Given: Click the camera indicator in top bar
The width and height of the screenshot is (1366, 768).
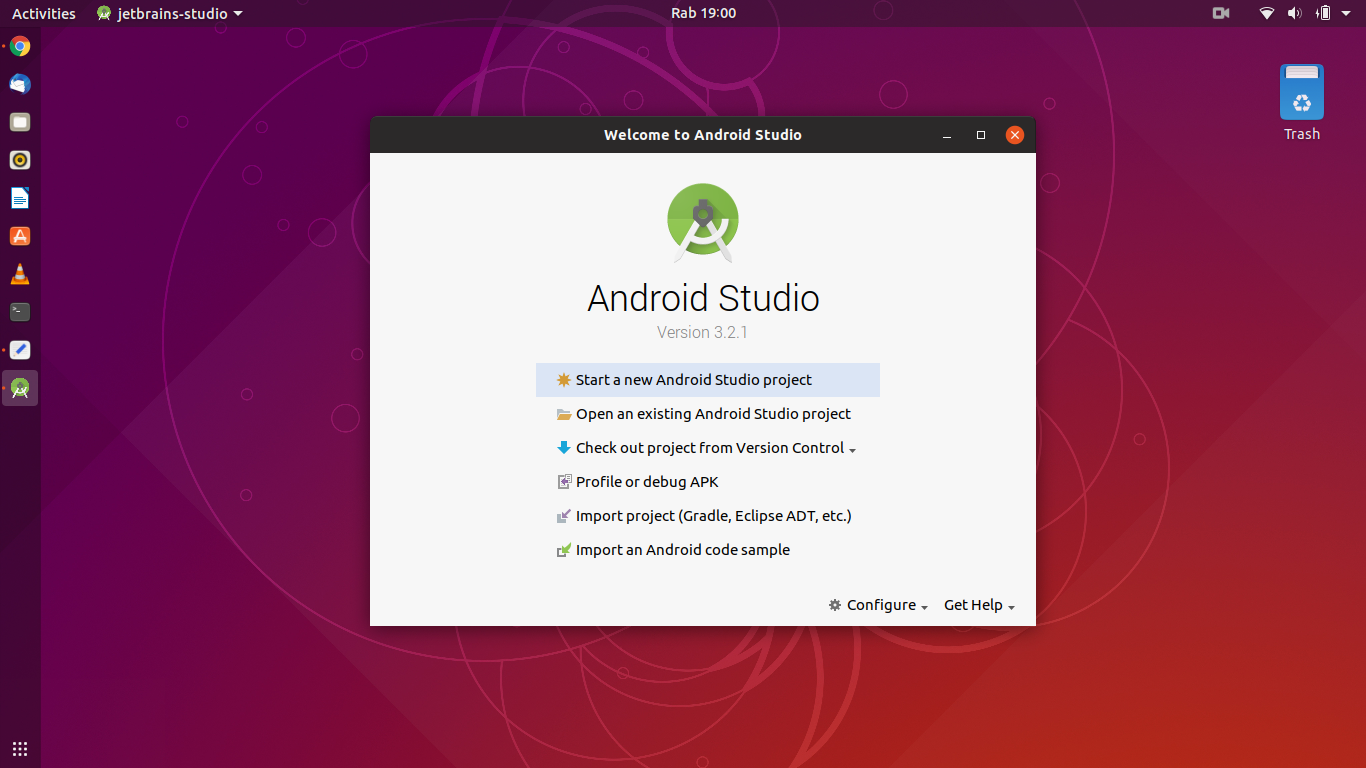Looking at the screenshot, I should [x=1221, y=13].
